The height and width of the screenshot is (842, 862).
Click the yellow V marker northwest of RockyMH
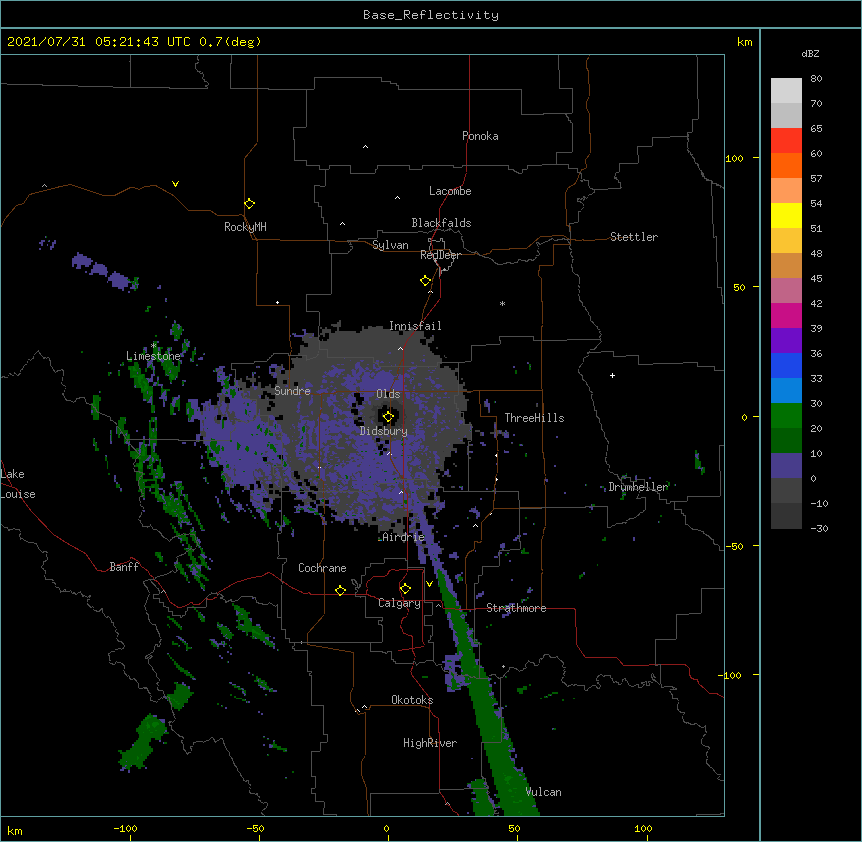tap(175, 184)
